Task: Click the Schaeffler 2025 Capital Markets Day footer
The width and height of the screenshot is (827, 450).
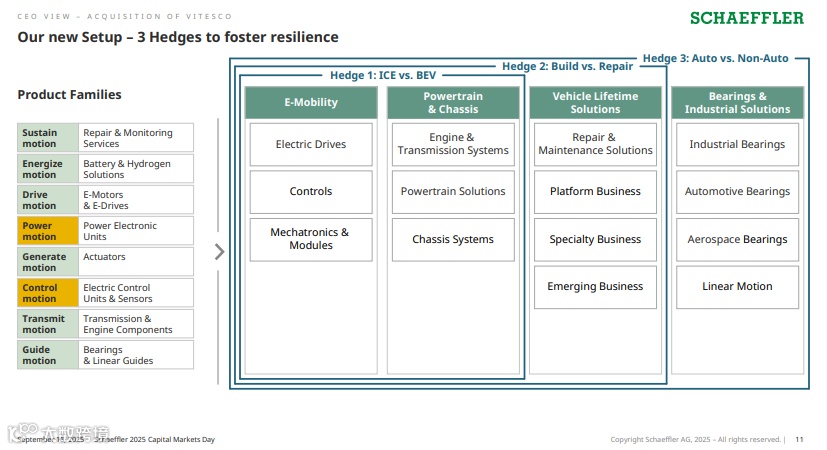Action: pos(155,439)
